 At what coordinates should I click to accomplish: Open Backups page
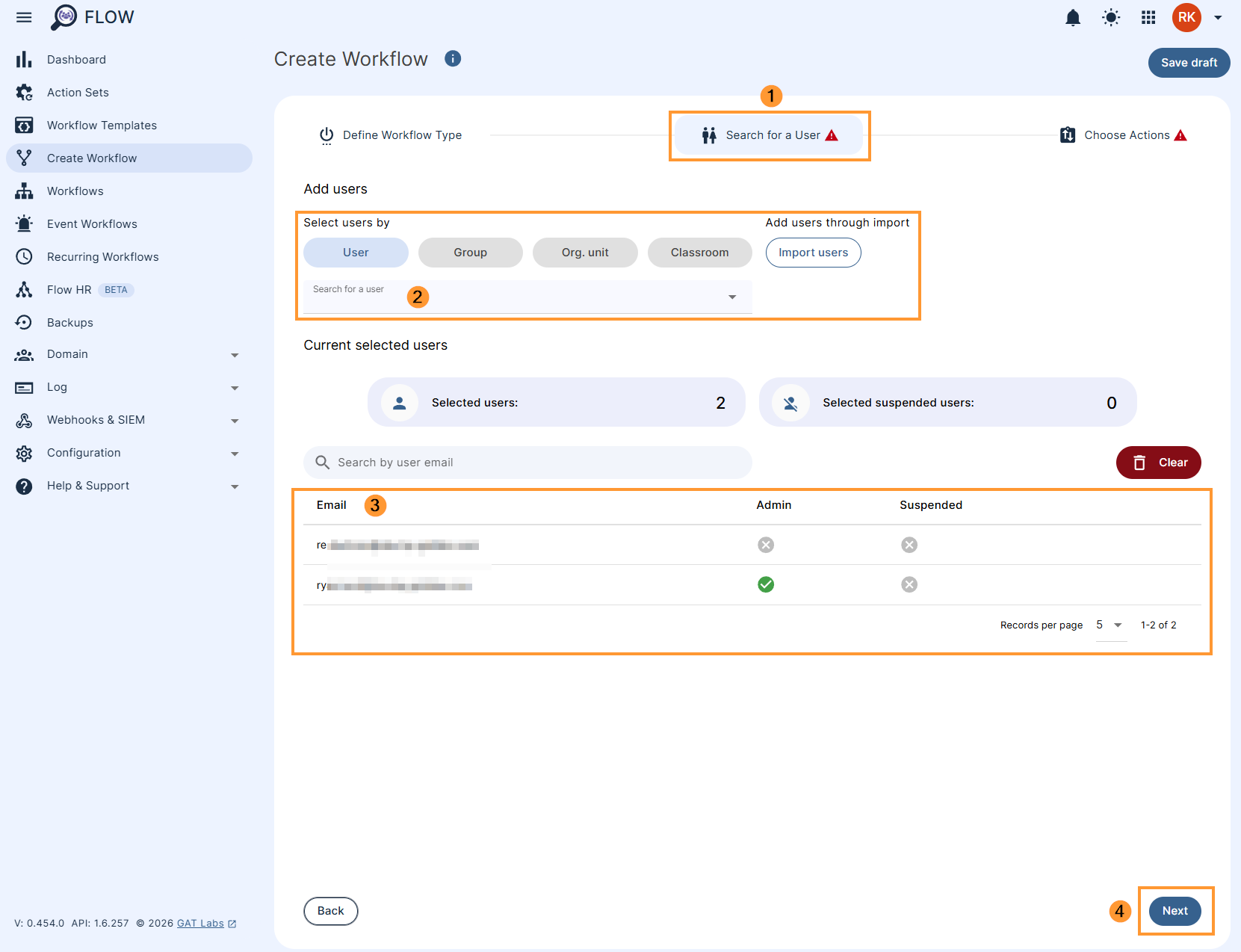tap(69, 323)
